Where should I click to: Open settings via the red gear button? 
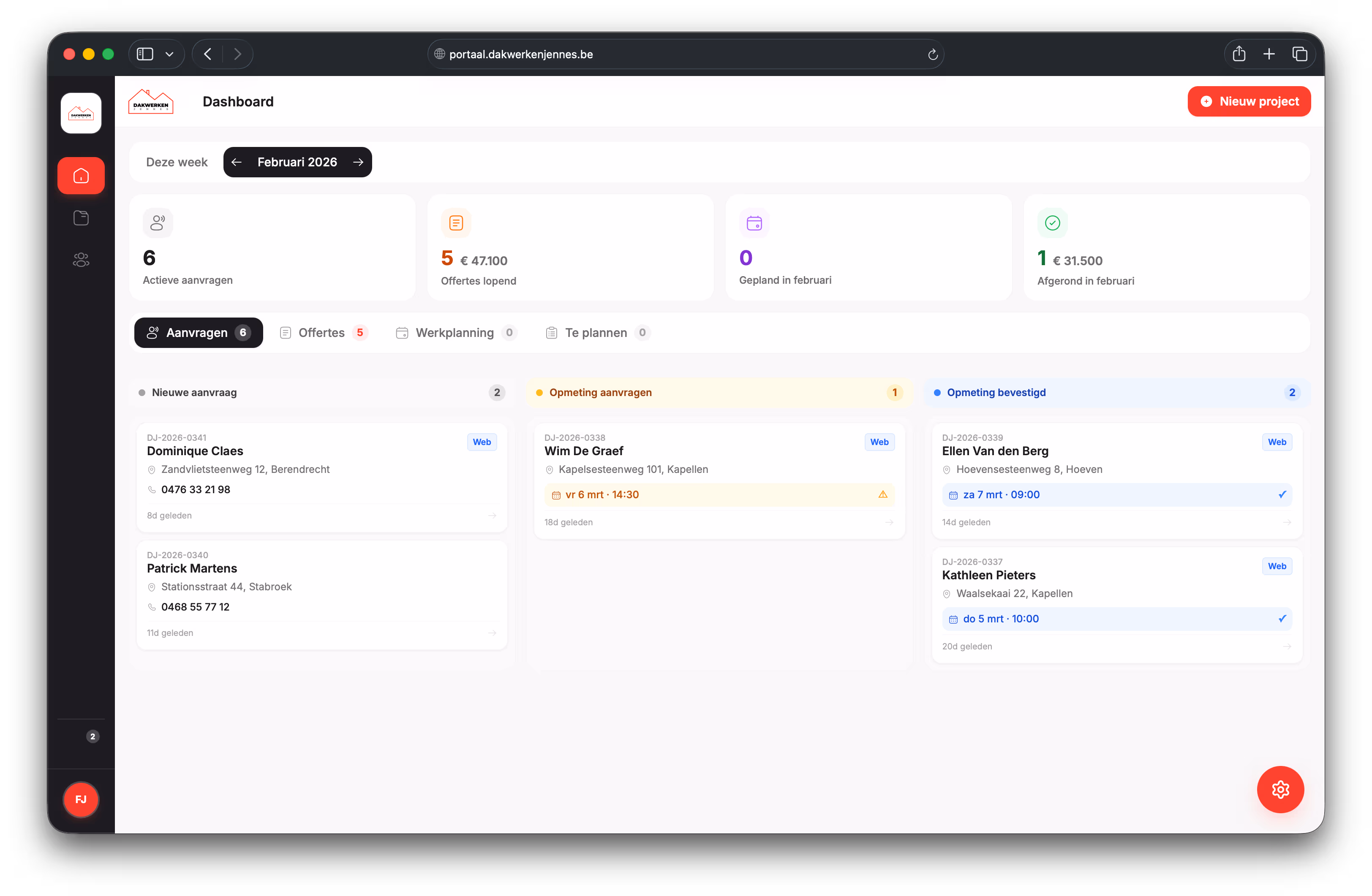[x=1280, y=790]
